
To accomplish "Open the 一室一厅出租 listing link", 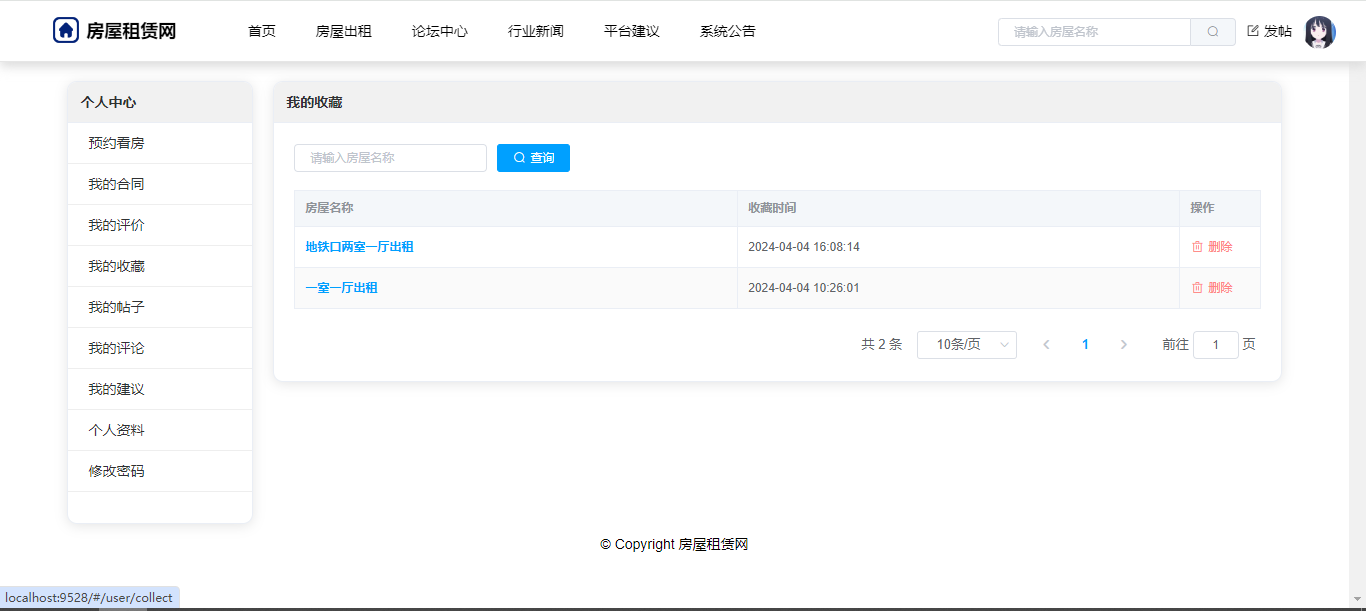I will [x=341, y=288].
